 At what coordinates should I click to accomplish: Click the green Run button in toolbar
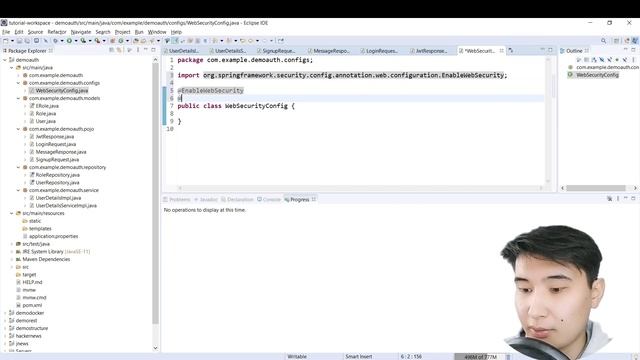pos(69,41)
